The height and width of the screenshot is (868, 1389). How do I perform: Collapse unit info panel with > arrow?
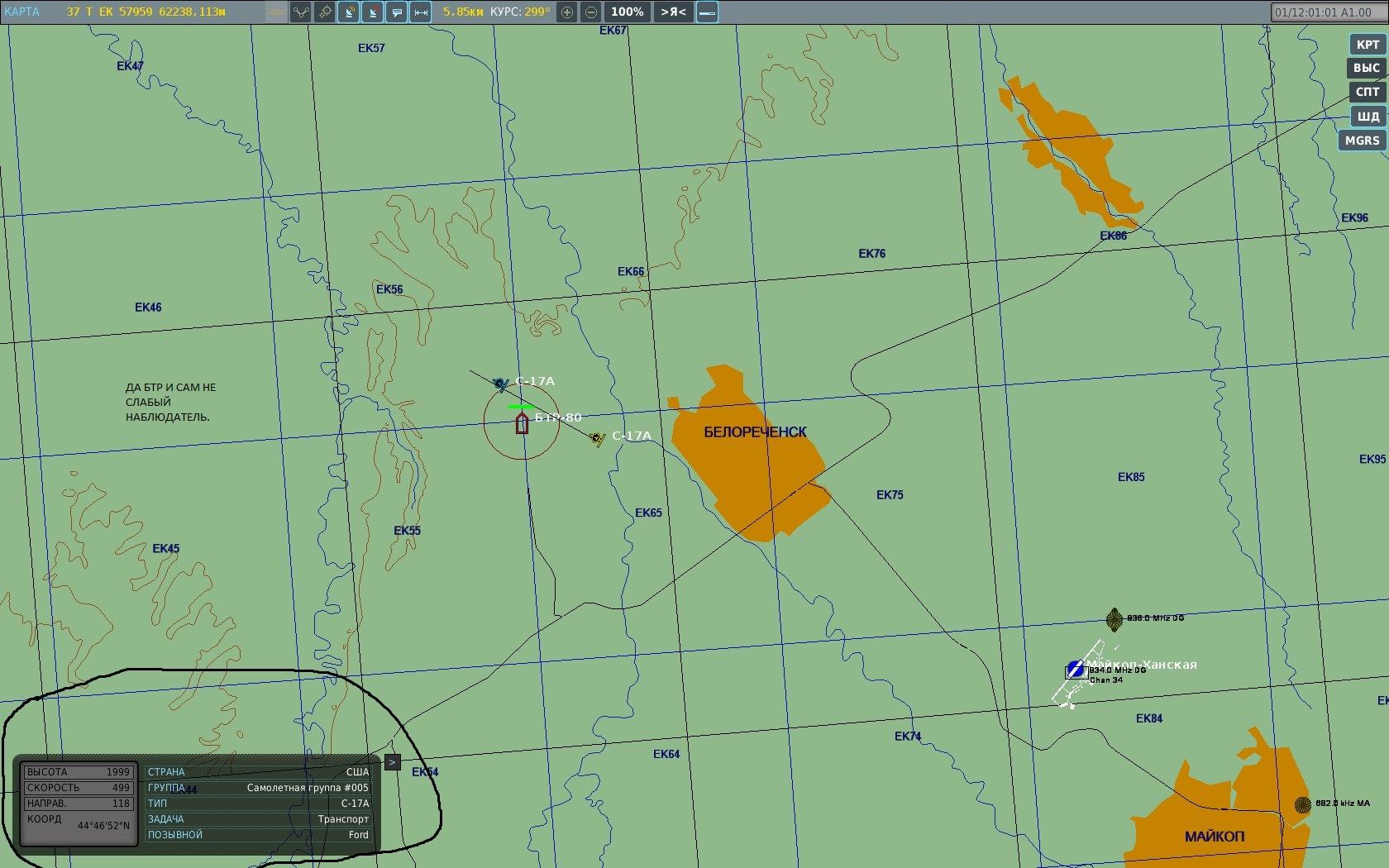[393, 762]
